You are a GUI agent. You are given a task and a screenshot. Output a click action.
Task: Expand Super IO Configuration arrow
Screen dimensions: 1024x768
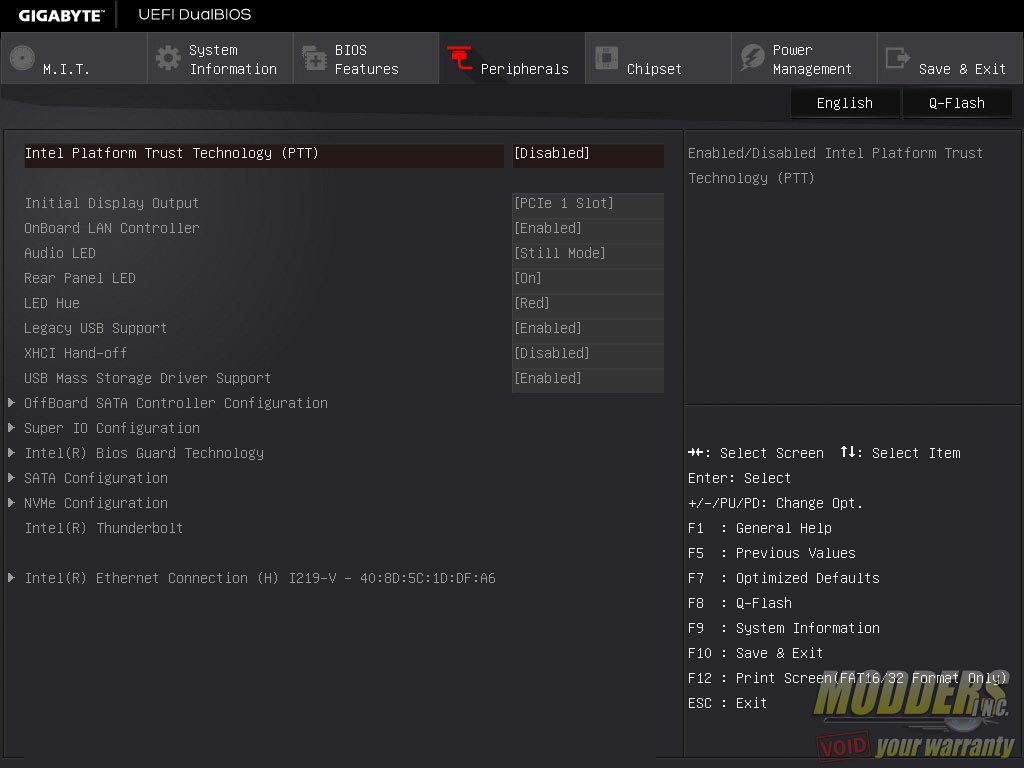(x=11, y=428)
